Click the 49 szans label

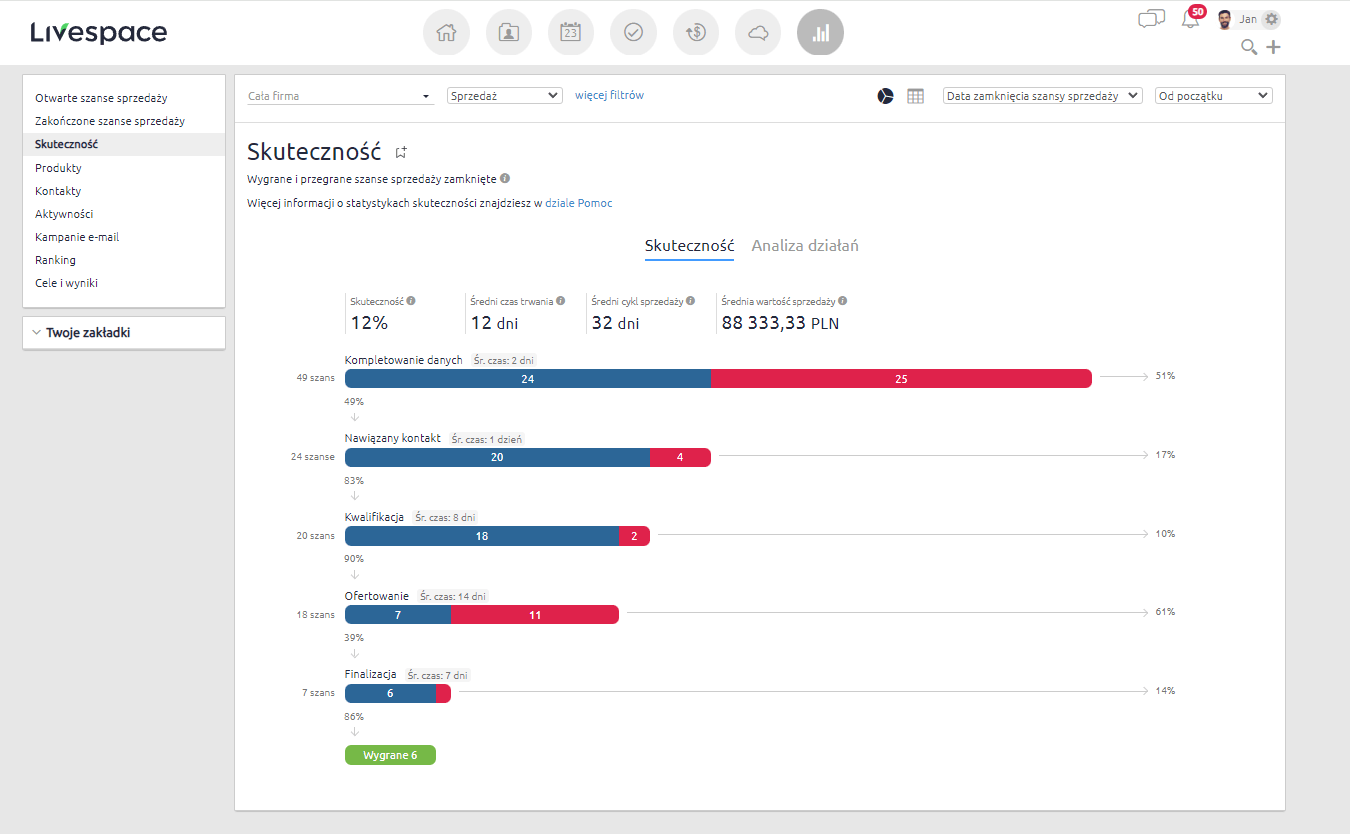click(316, 378)
